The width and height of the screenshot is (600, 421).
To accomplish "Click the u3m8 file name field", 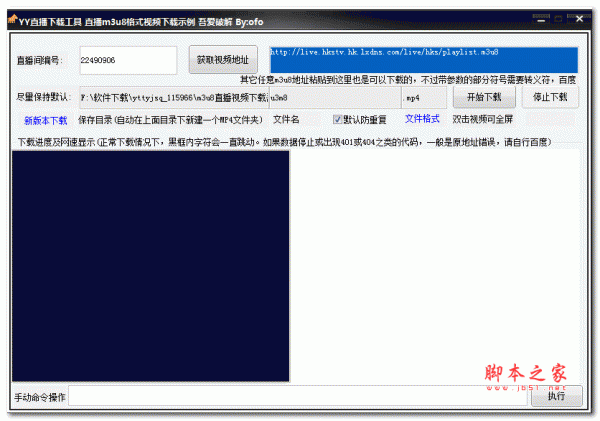I will (335, 98).
